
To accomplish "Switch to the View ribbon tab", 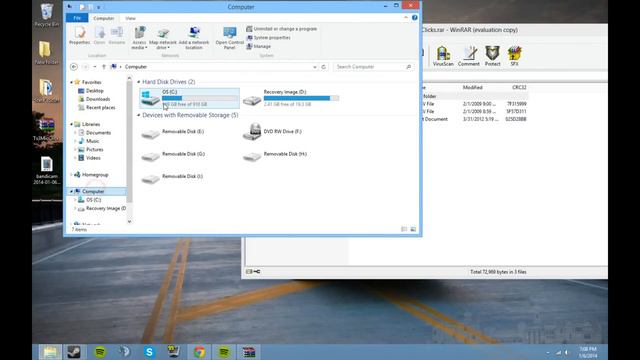I will coord(130,18).
